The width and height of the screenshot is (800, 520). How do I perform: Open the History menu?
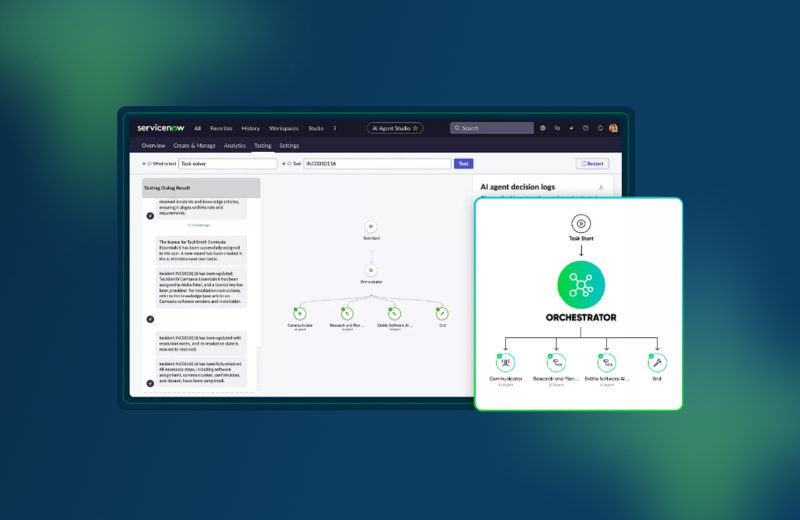[x=251, y=128]
